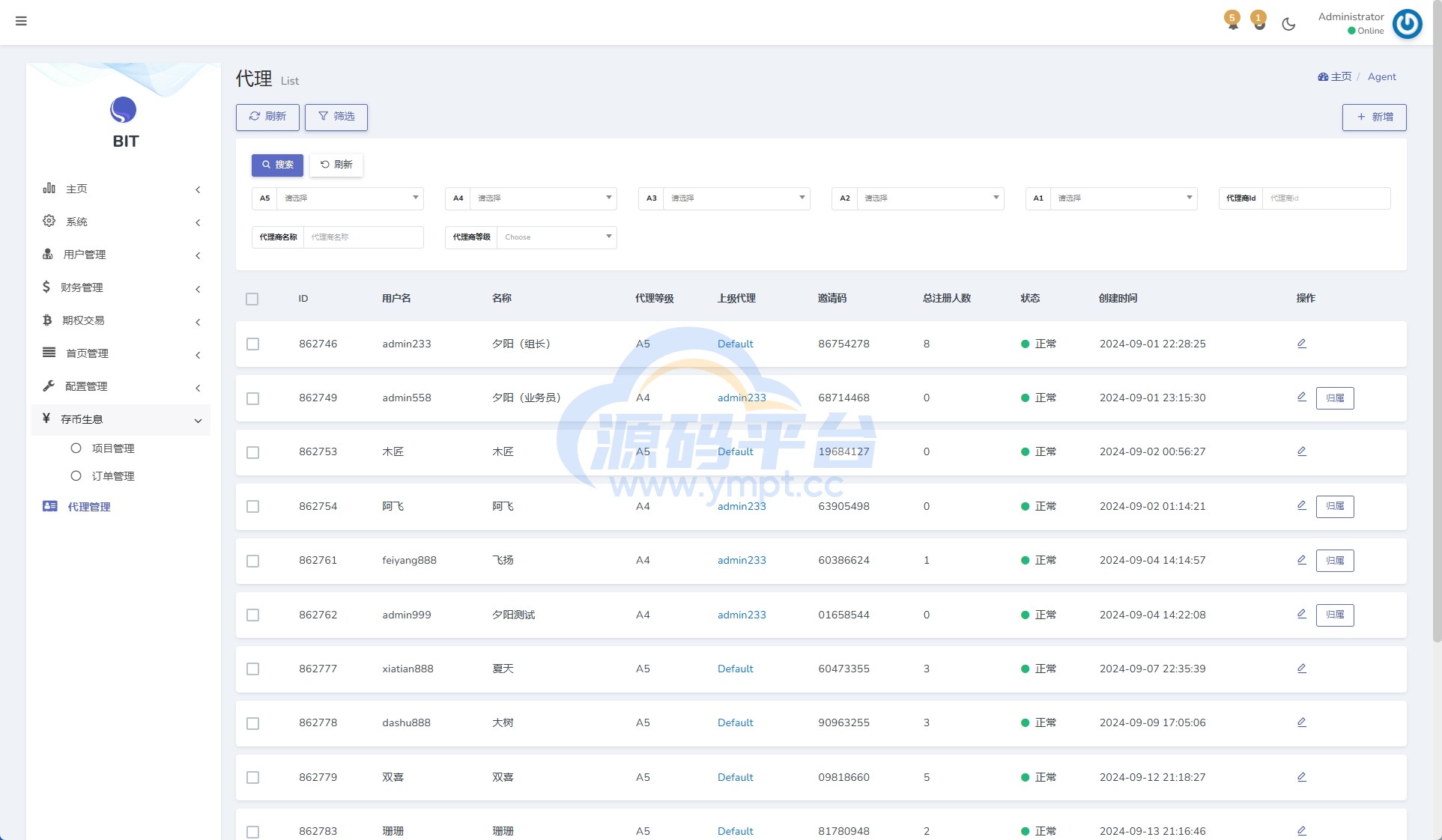The height and width of the screenshot is (840, 1442).
Task: Click the top 刷新 refresh button
Action: click(x=267, y=117)
